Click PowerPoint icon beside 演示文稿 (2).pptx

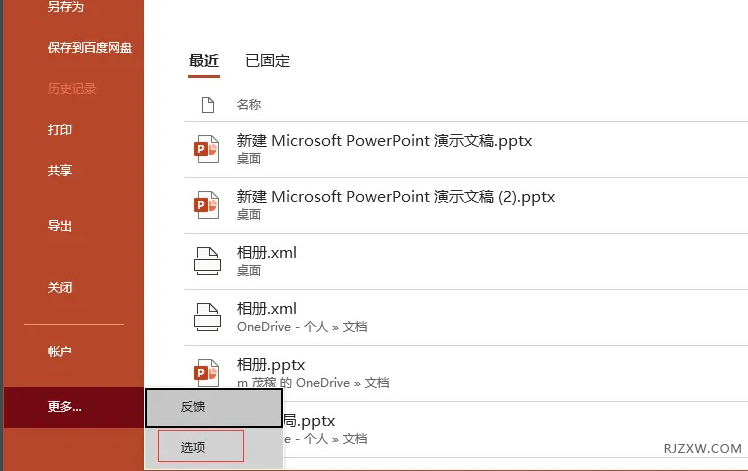click(x=205, y=204)
